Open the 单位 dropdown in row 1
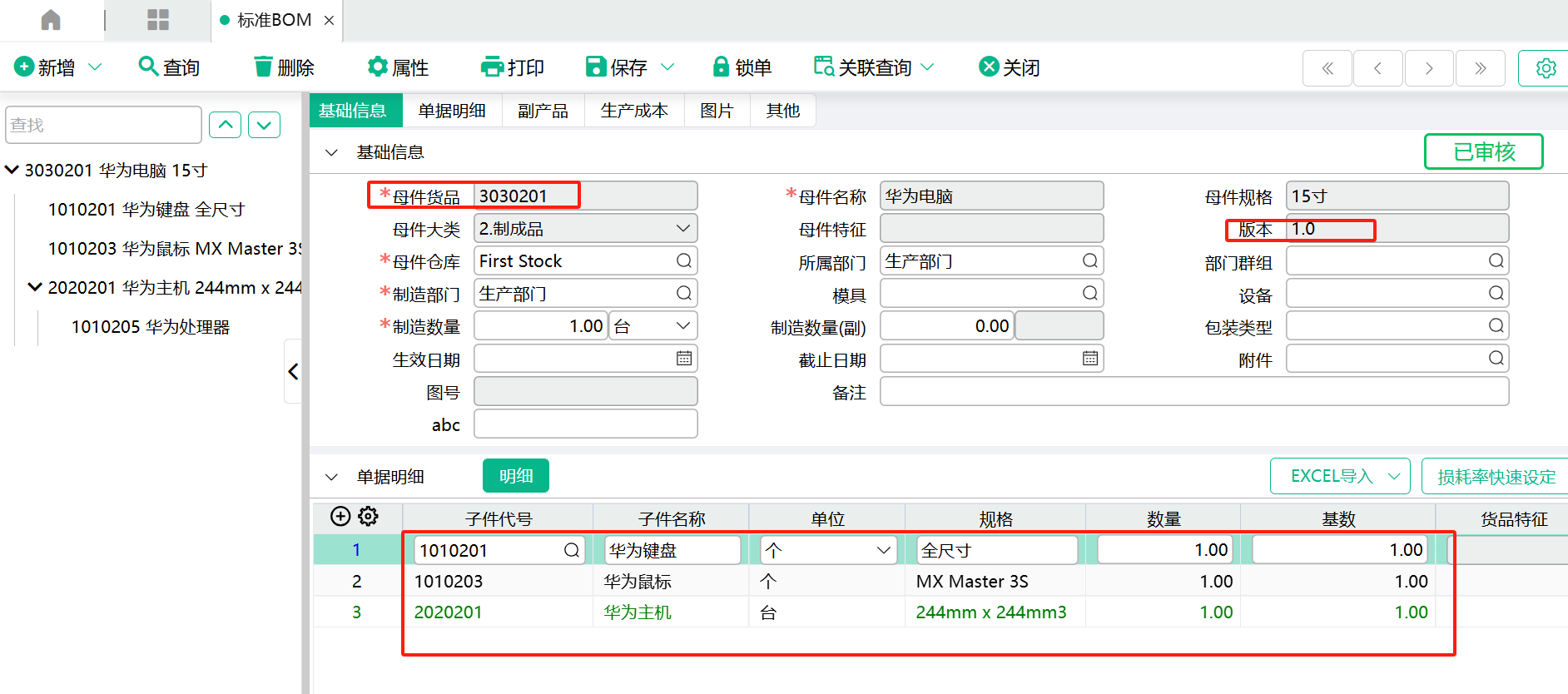This screenshot has height=694, width=1568. pos(884,550)
